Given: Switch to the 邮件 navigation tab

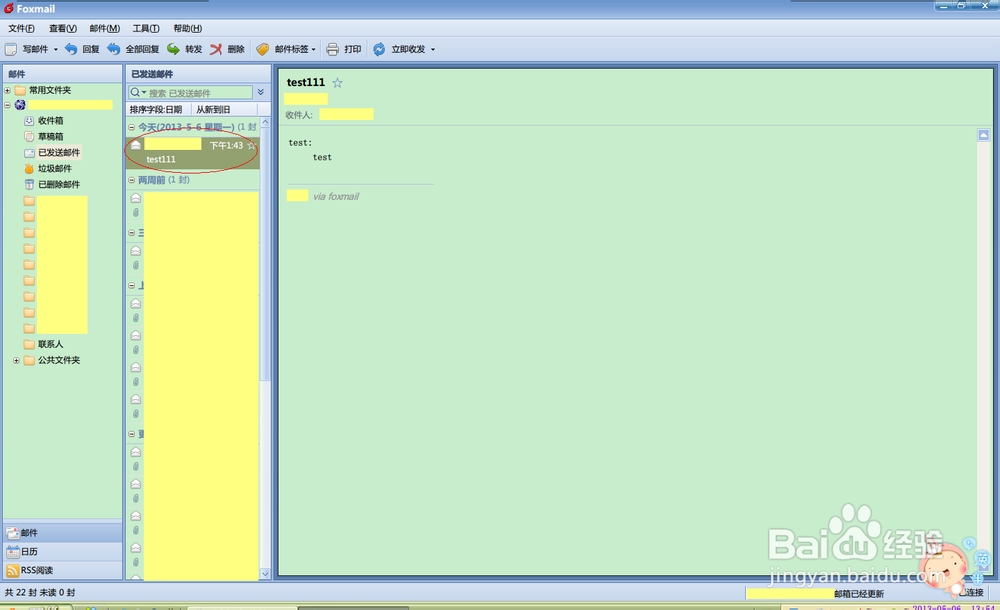Looking at the screenshot, I should click(x=62, y=532).
